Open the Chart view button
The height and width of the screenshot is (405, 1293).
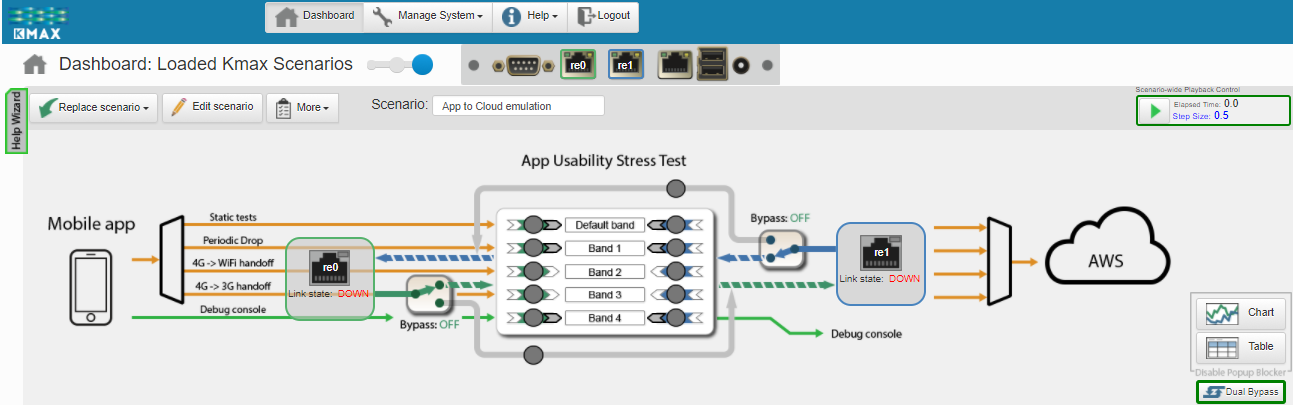coord(1240,312)
